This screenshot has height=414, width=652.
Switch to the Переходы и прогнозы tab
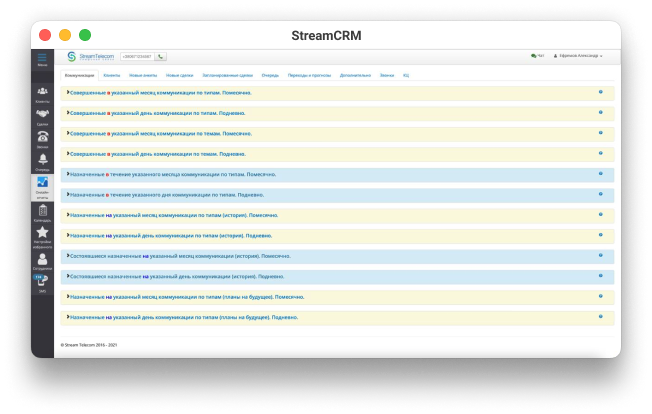coord(309,75)
